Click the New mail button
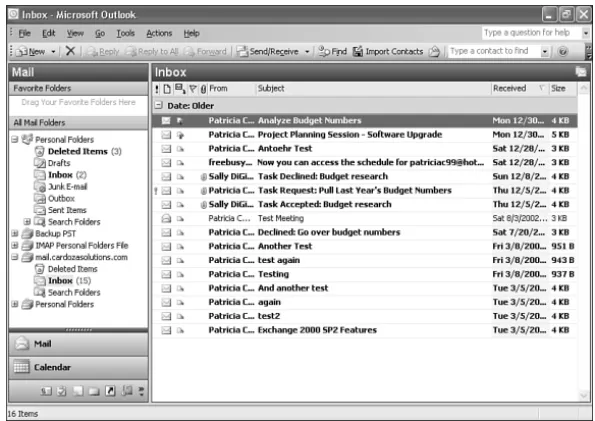The height and width of the screenshot is (421, 595). pyautogui.click(x=32, y=51)
